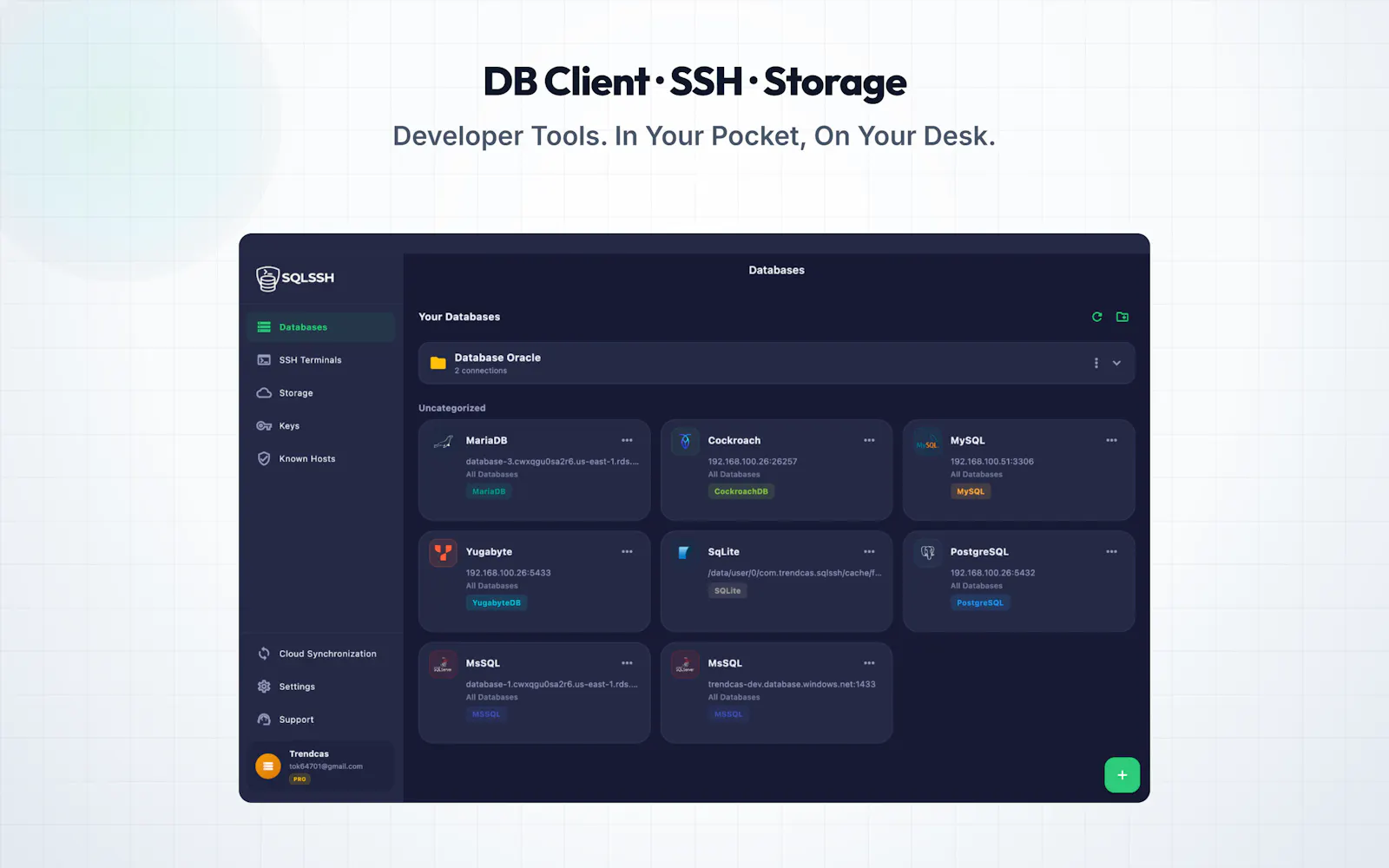Screen dimensions: 1389x868
Task: Create a new folder icon
Action: pos(1122,317)
